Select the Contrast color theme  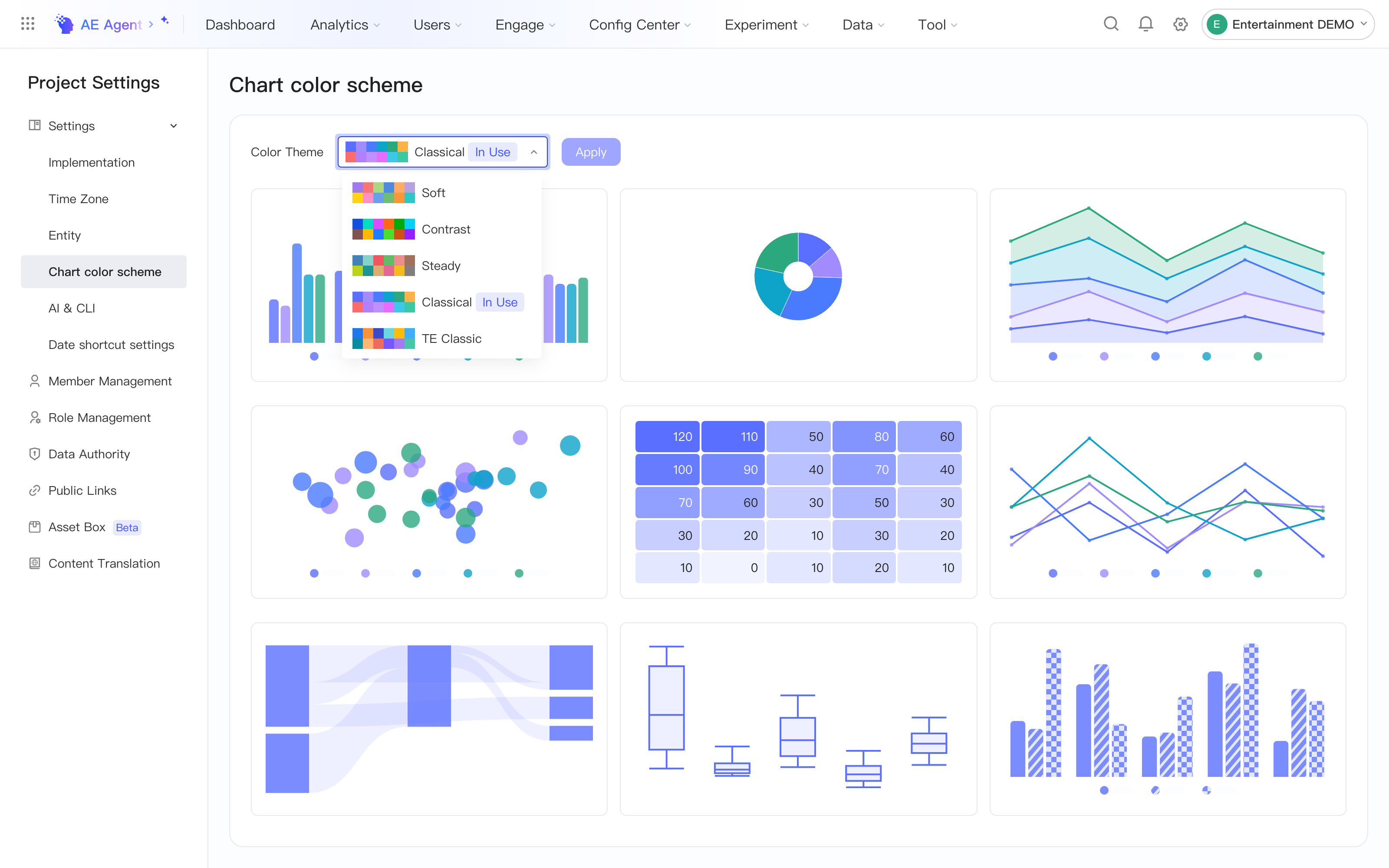pos(441,229)
